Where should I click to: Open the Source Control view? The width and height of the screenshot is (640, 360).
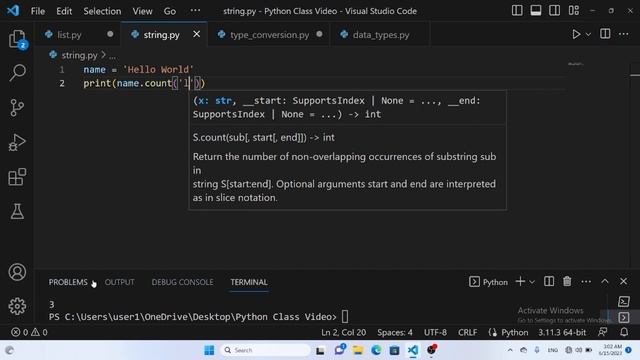[17, 108]
